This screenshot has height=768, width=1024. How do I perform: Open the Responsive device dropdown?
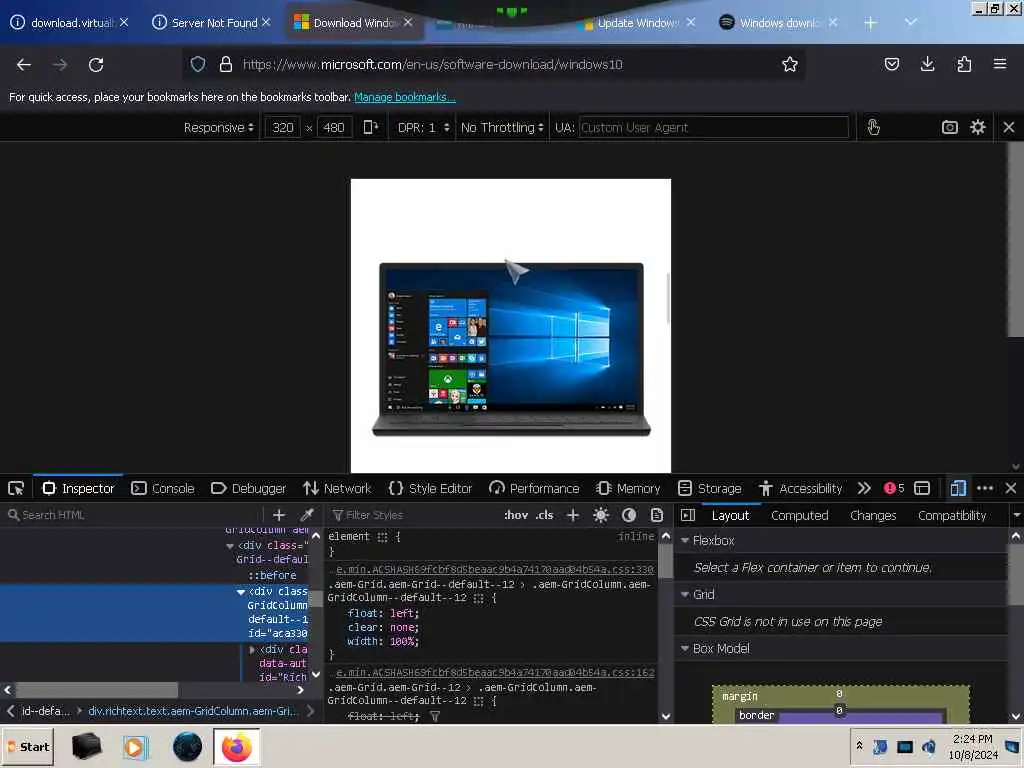[x=218, y=127]
